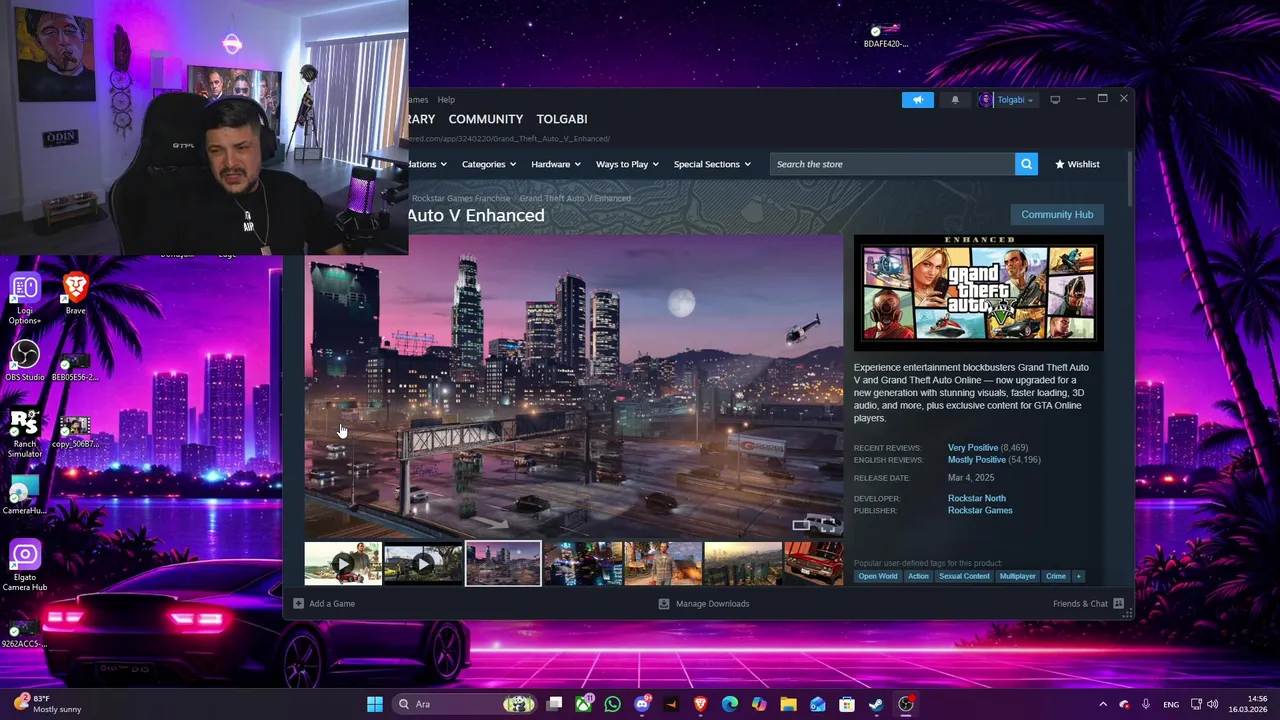Launch Brave from the desktop shortcut
Image resolution: width=1280 pixels, height=720 pixels.
coord(75,294)
